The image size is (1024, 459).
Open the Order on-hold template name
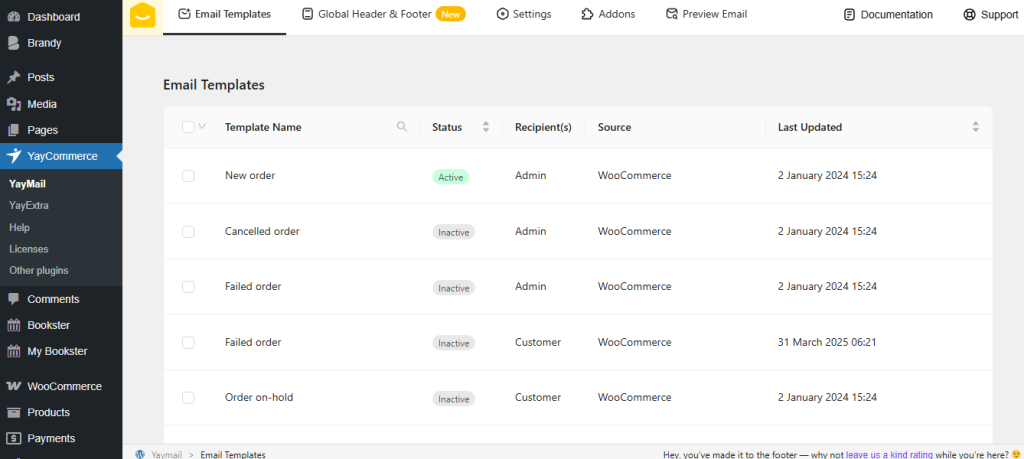pos(259,398)
